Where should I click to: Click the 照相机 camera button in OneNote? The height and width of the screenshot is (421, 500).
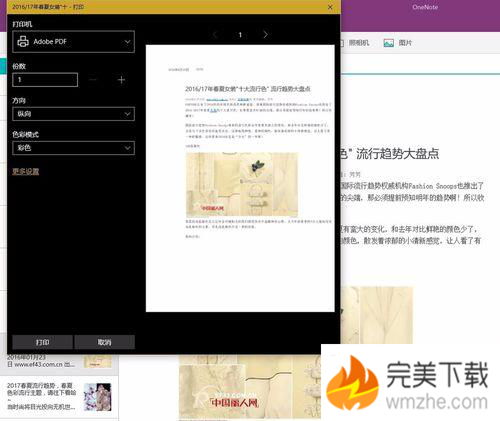355,43
